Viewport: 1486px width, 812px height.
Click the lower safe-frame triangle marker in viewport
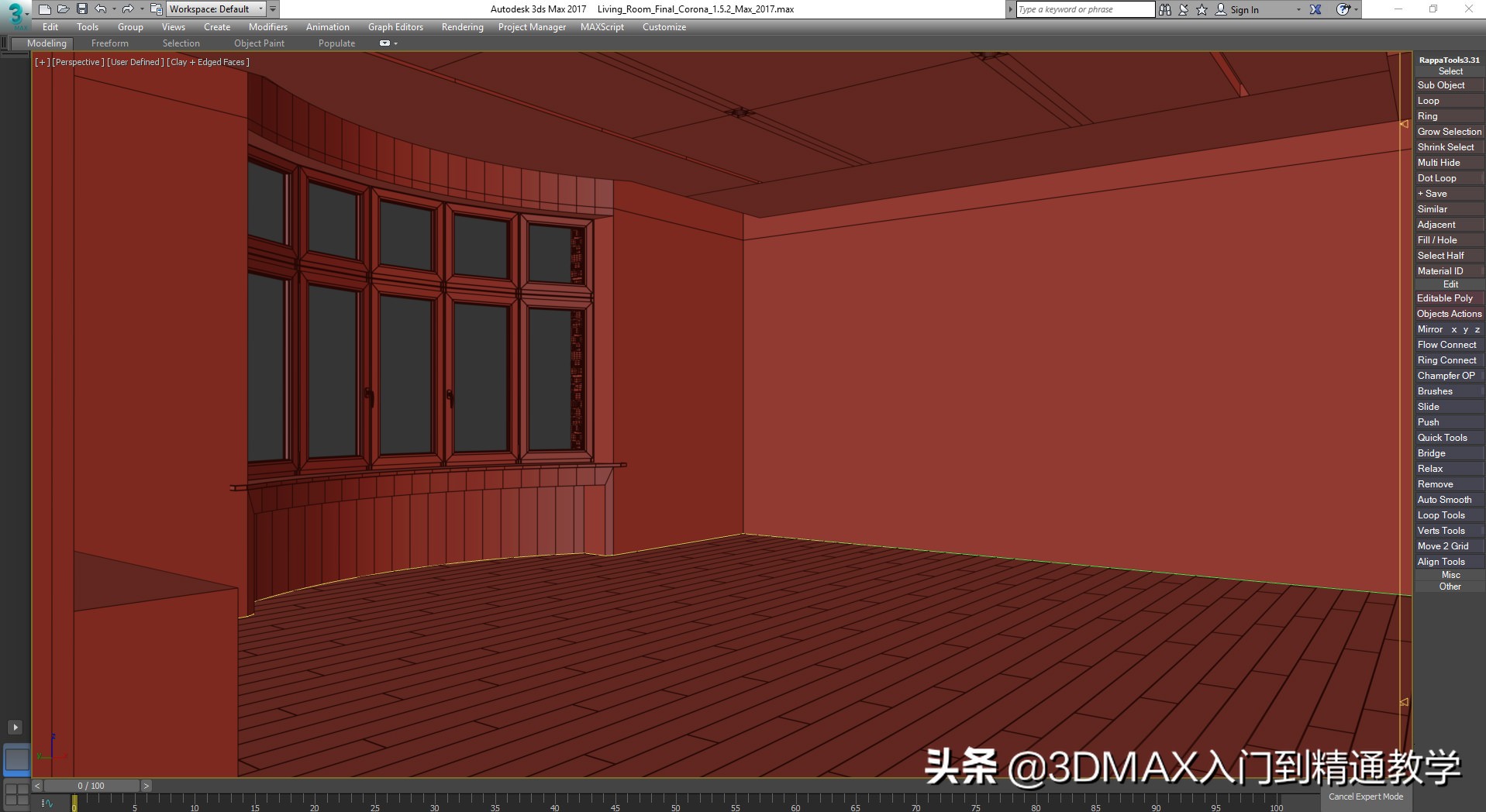[1404, 702]
